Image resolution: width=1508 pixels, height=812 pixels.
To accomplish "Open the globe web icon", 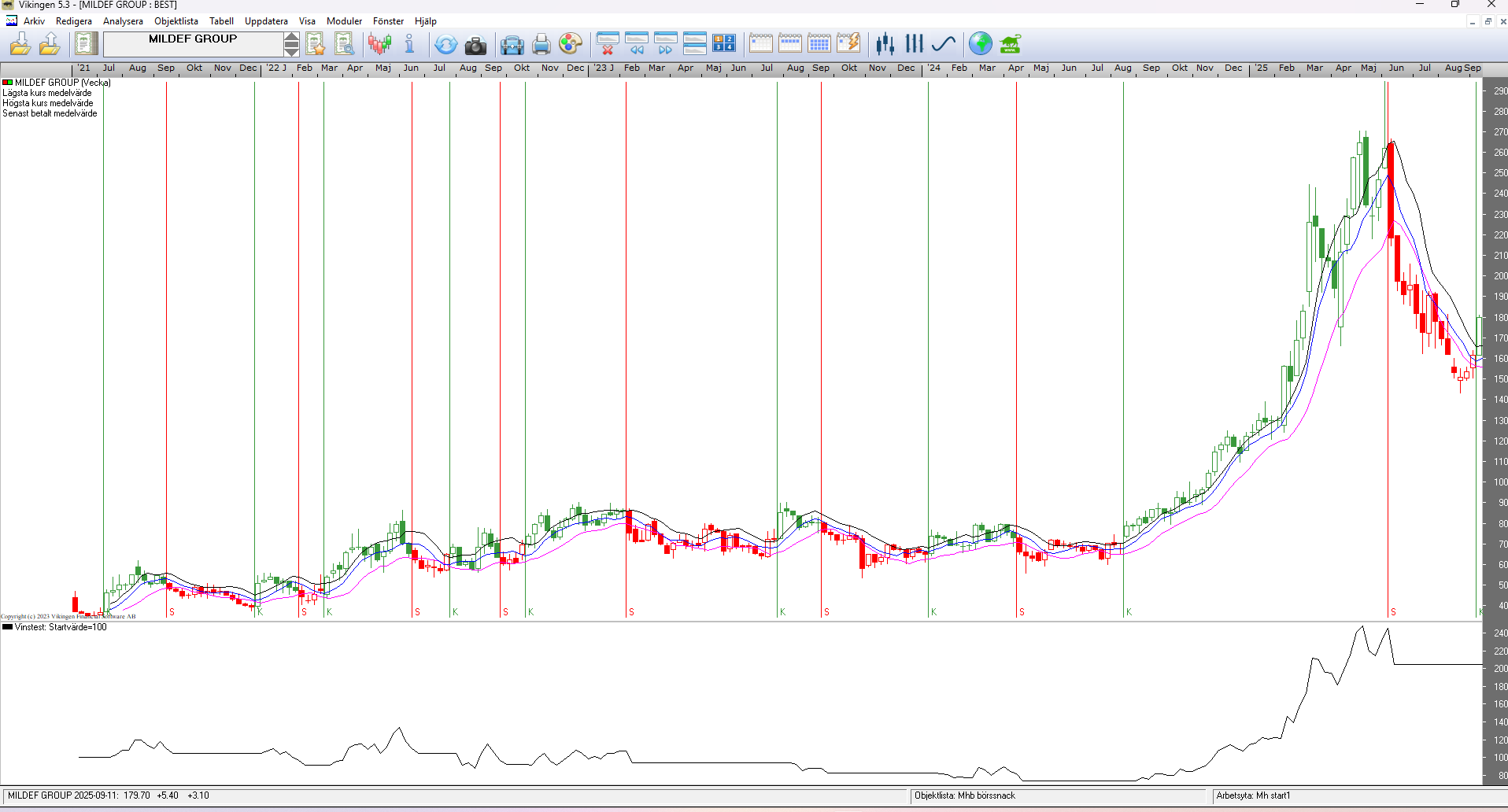I will (981, 44).
